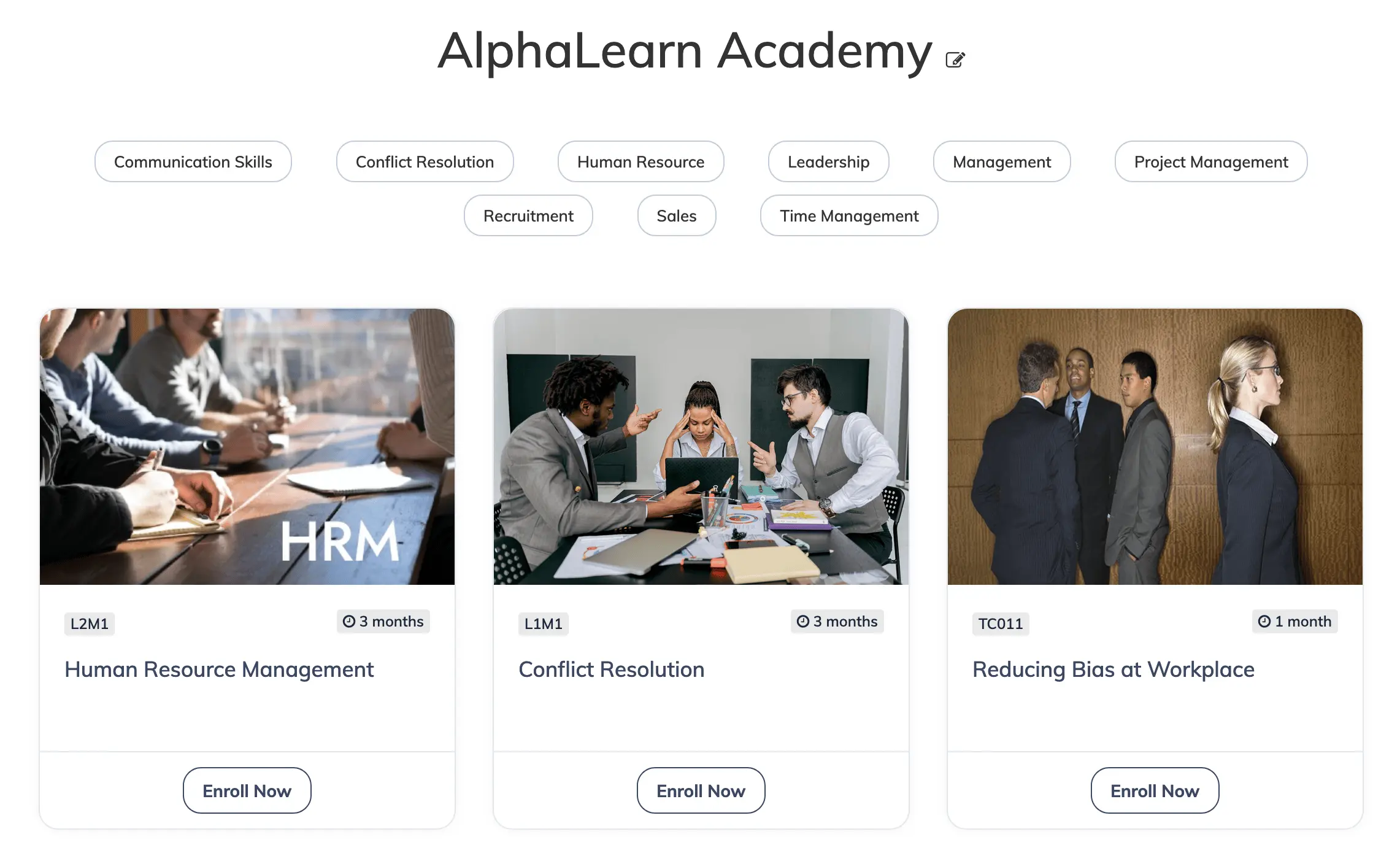
Task: Open the Conflict Resolution meeting thumbnail
Action: [x=701, y=447]
